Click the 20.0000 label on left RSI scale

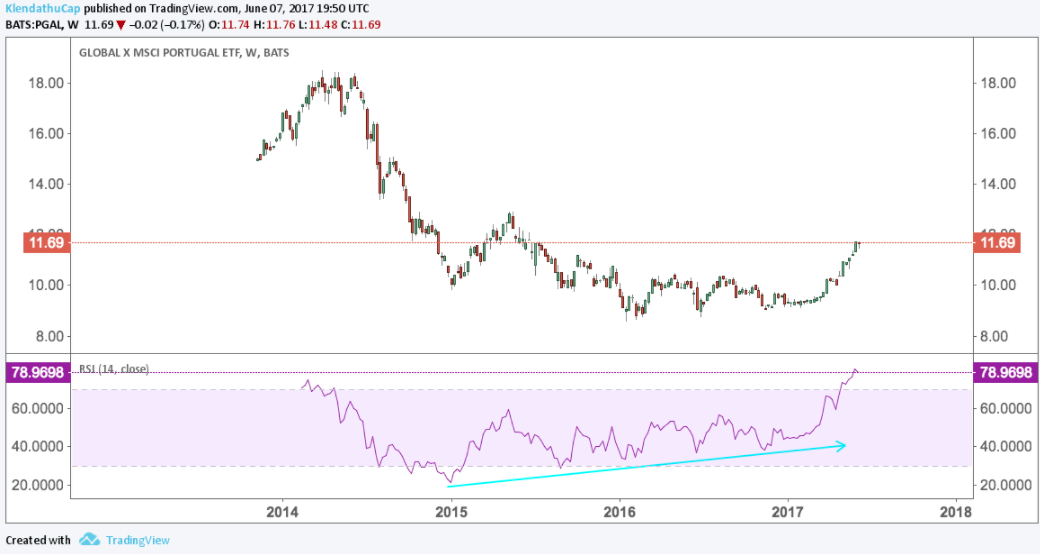[x=40, y=485]
